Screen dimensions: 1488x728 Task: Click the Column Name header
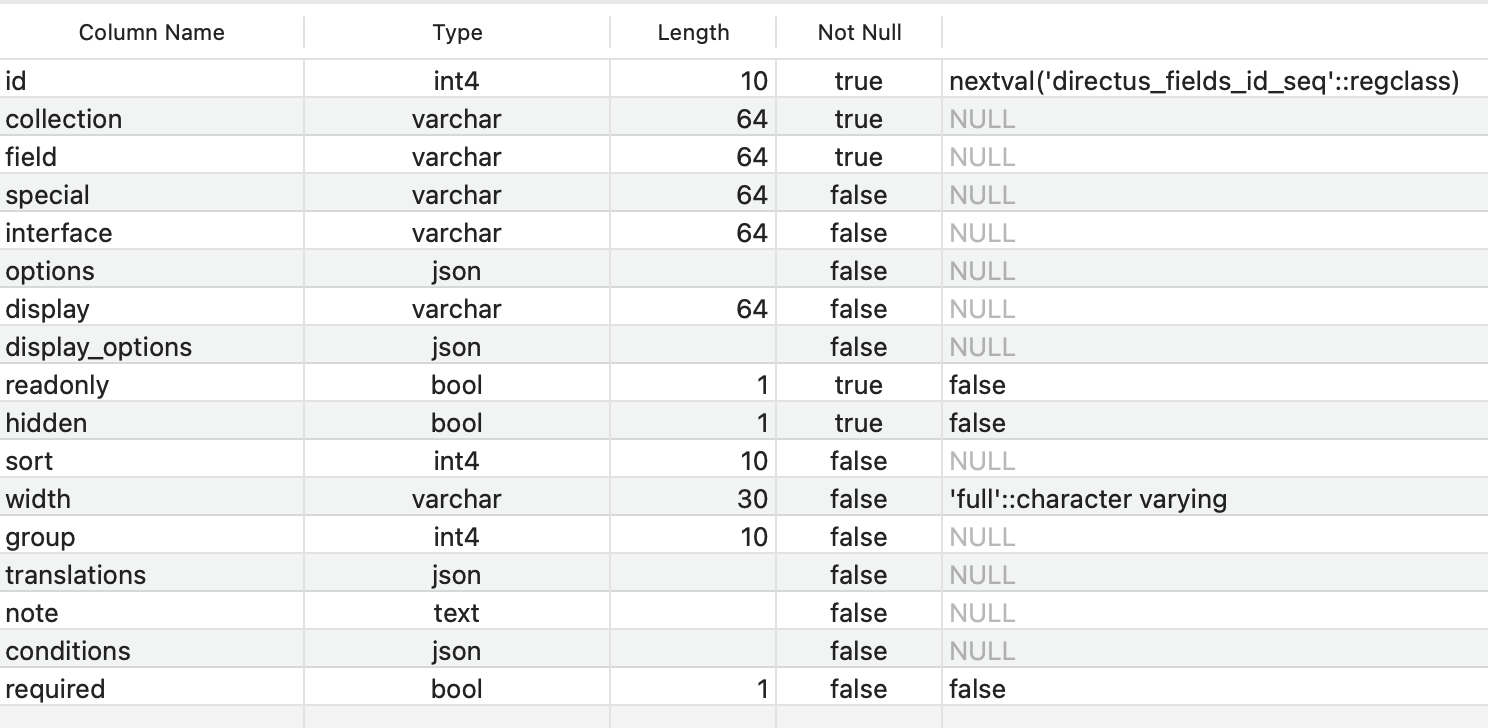point(152,32)
